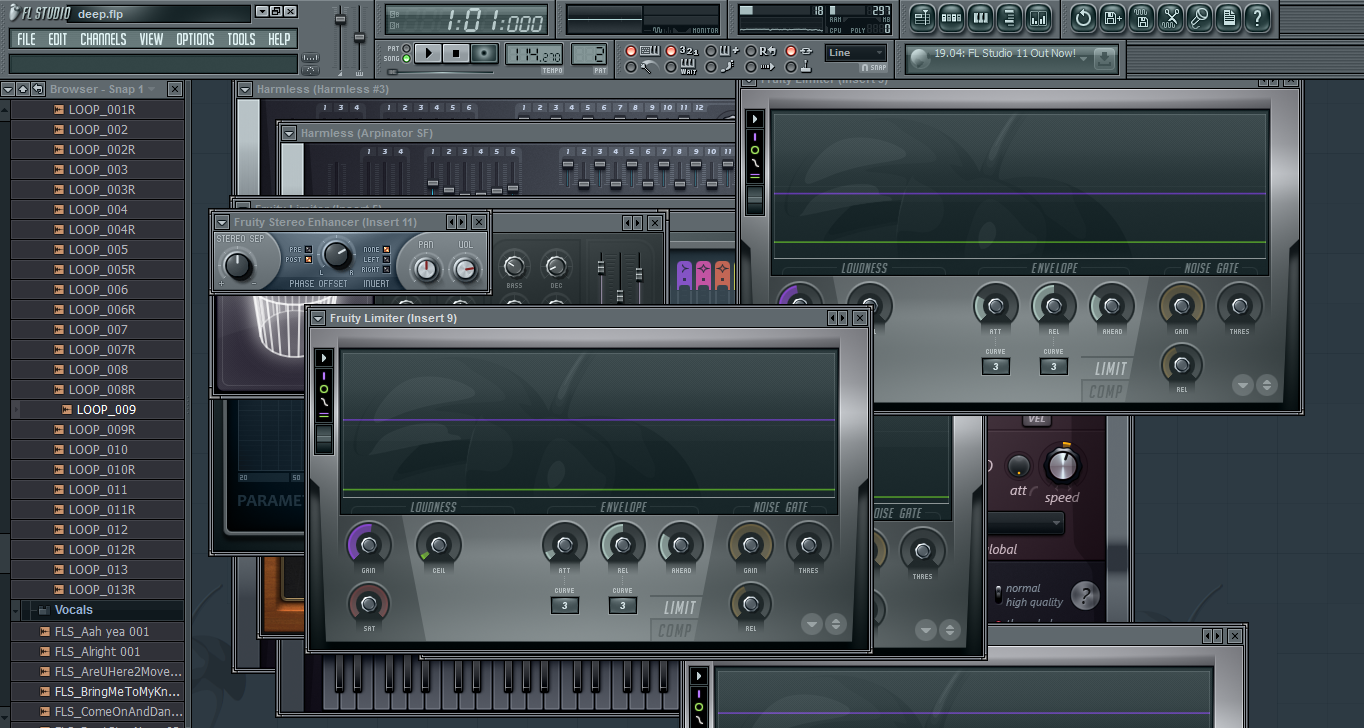
Task: Open the Mixer view toolbar icon
Action: click(1039, 17)
